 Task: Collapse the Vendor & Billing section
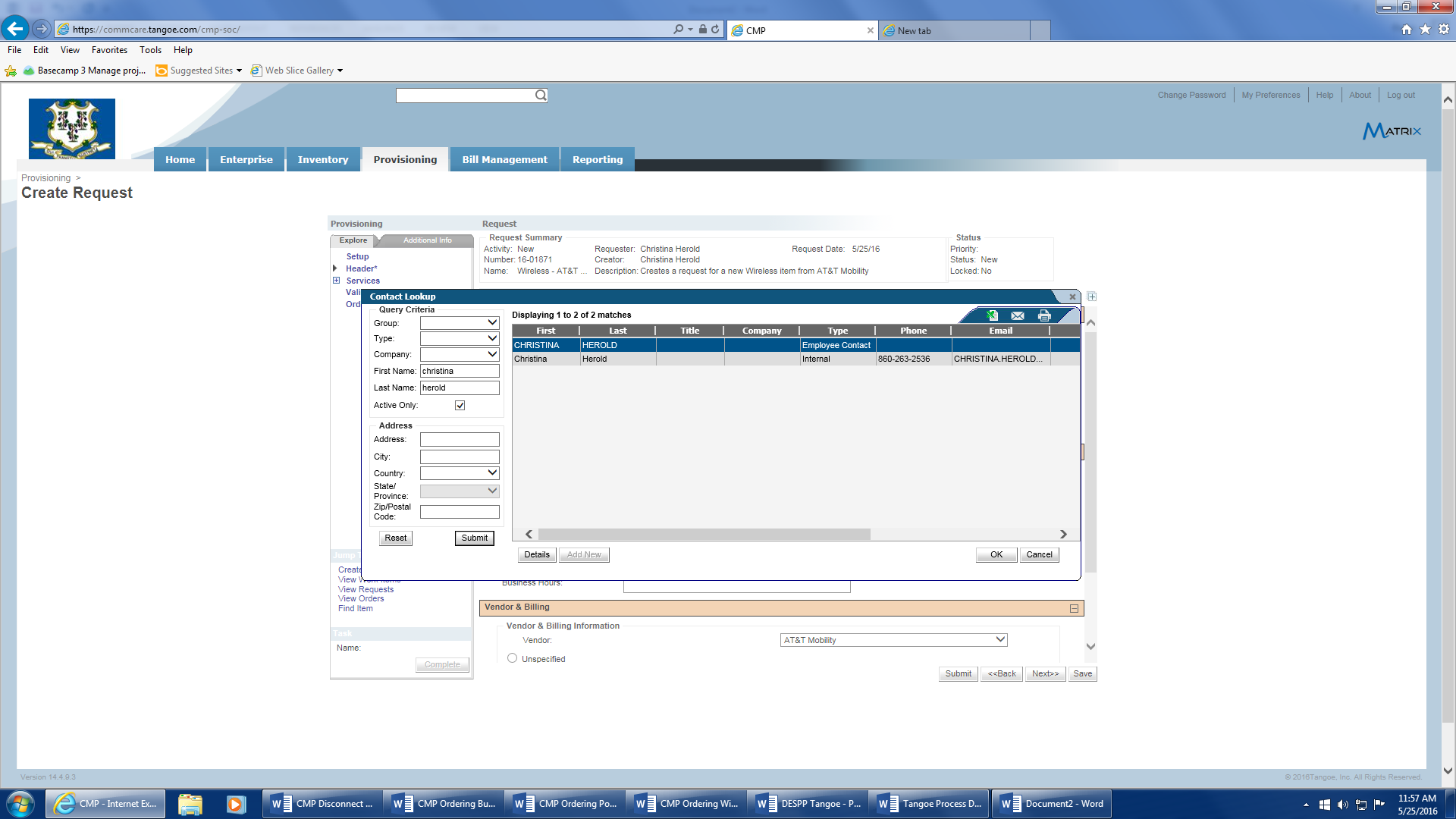point(1074,608)
